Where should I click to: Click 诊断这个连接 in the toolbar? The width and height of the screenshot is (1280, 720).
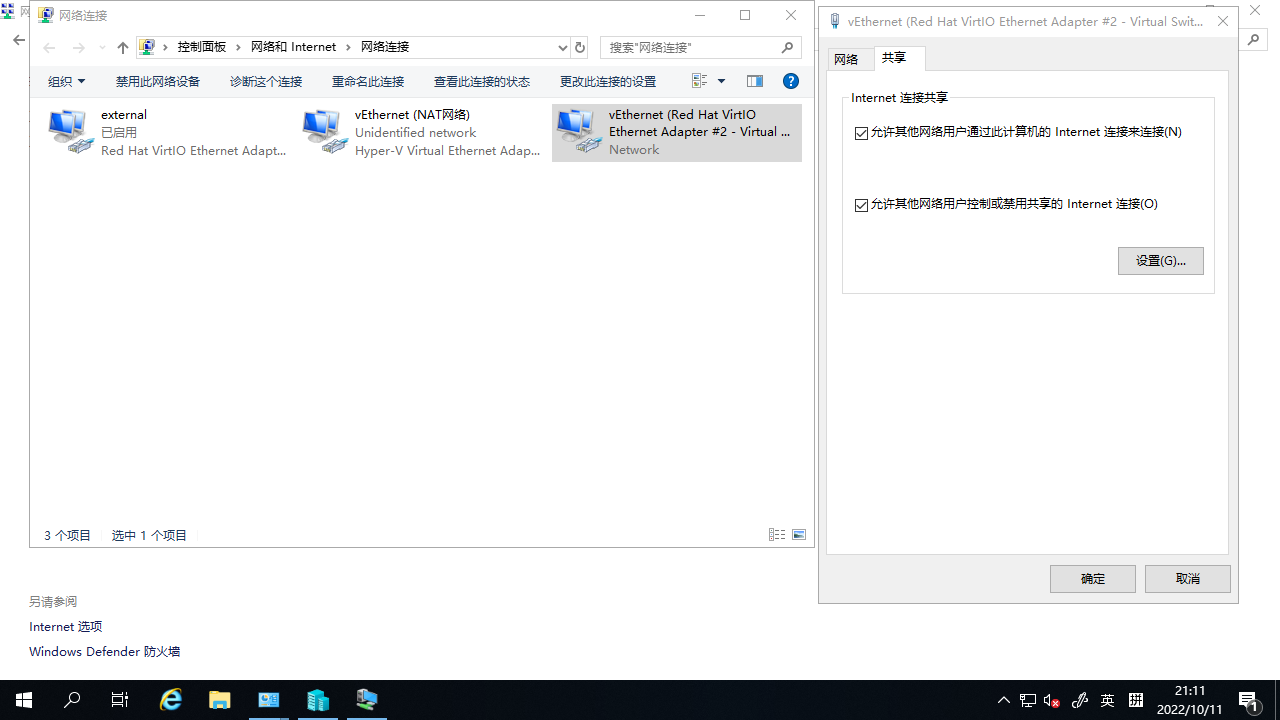(266, 81)
